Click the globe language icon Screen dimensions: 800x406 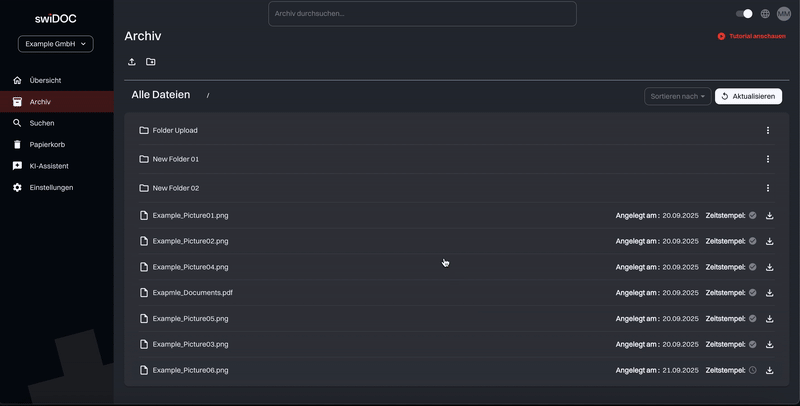(765, 14)
